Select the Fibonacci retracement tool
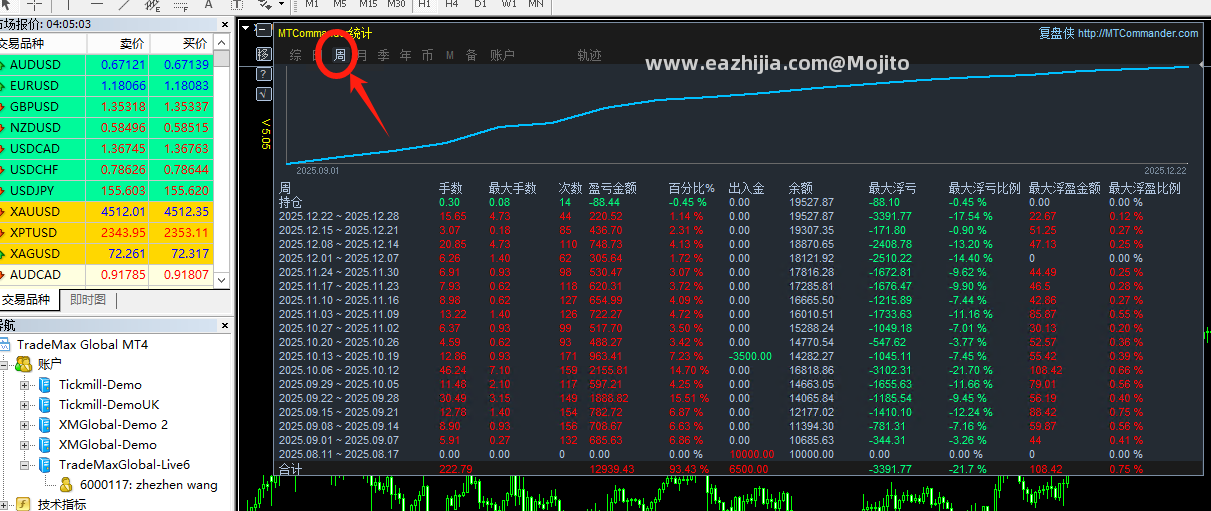The height and width of the screenshot is (511, 1211). point(182,4)
